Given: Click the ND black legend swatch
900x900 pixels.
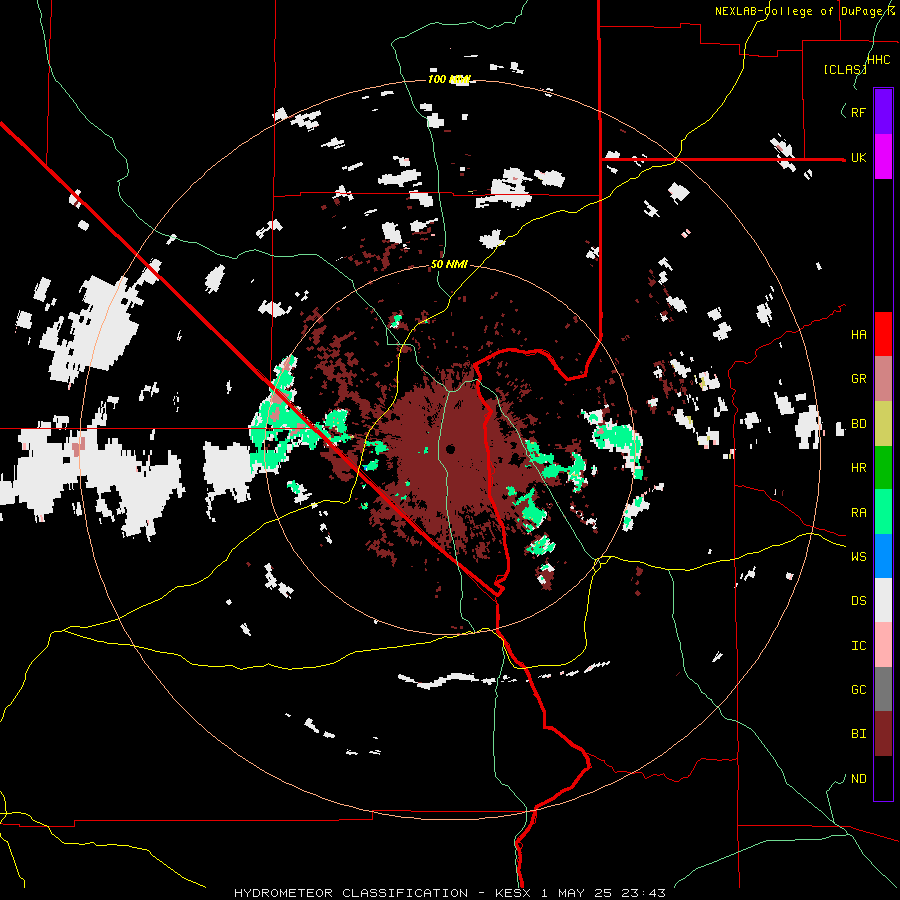Looking at the screenshot, I should [x=883, y=778].
